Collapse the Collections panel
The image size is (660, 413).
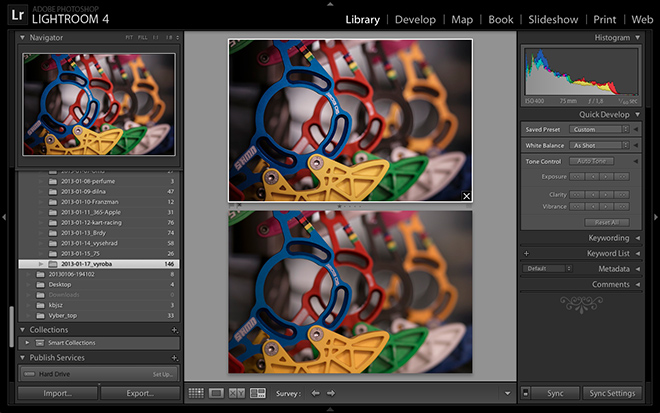coord(22,330)
